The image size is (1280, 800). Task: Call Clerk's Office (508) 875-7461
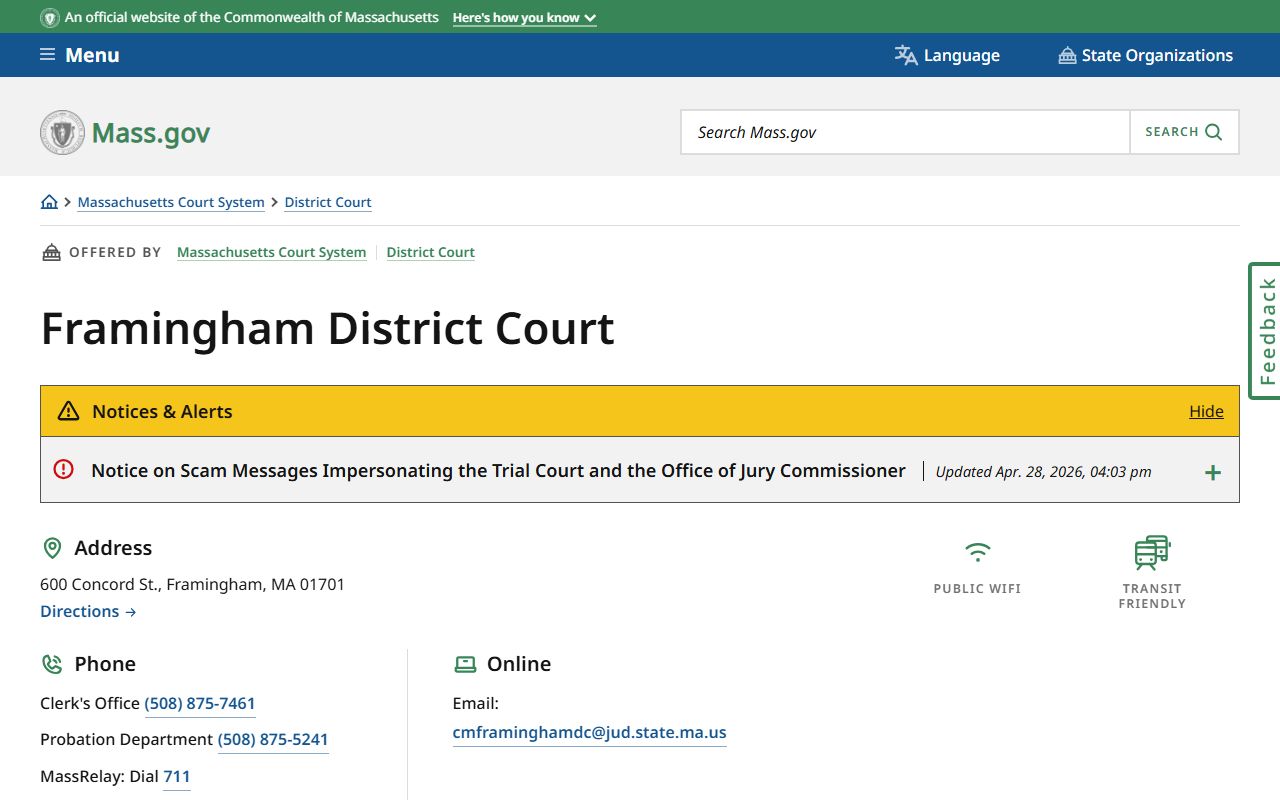click(x=200, y=703)
